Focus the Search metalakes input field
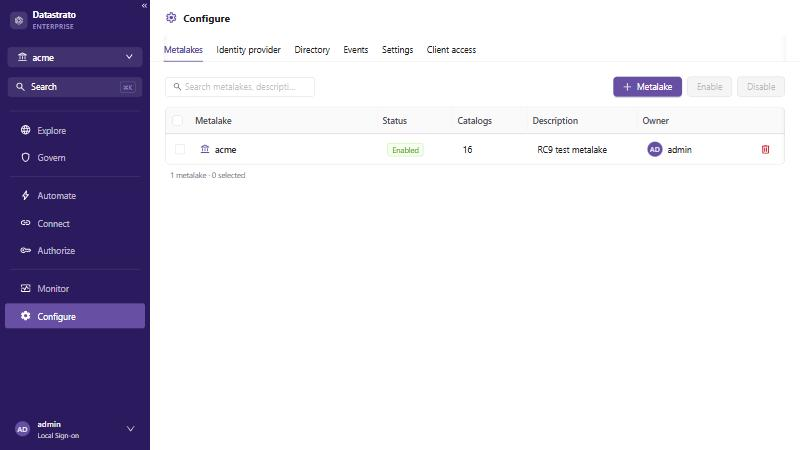Screen dimensions: 800x450 [x=240, y=87]
